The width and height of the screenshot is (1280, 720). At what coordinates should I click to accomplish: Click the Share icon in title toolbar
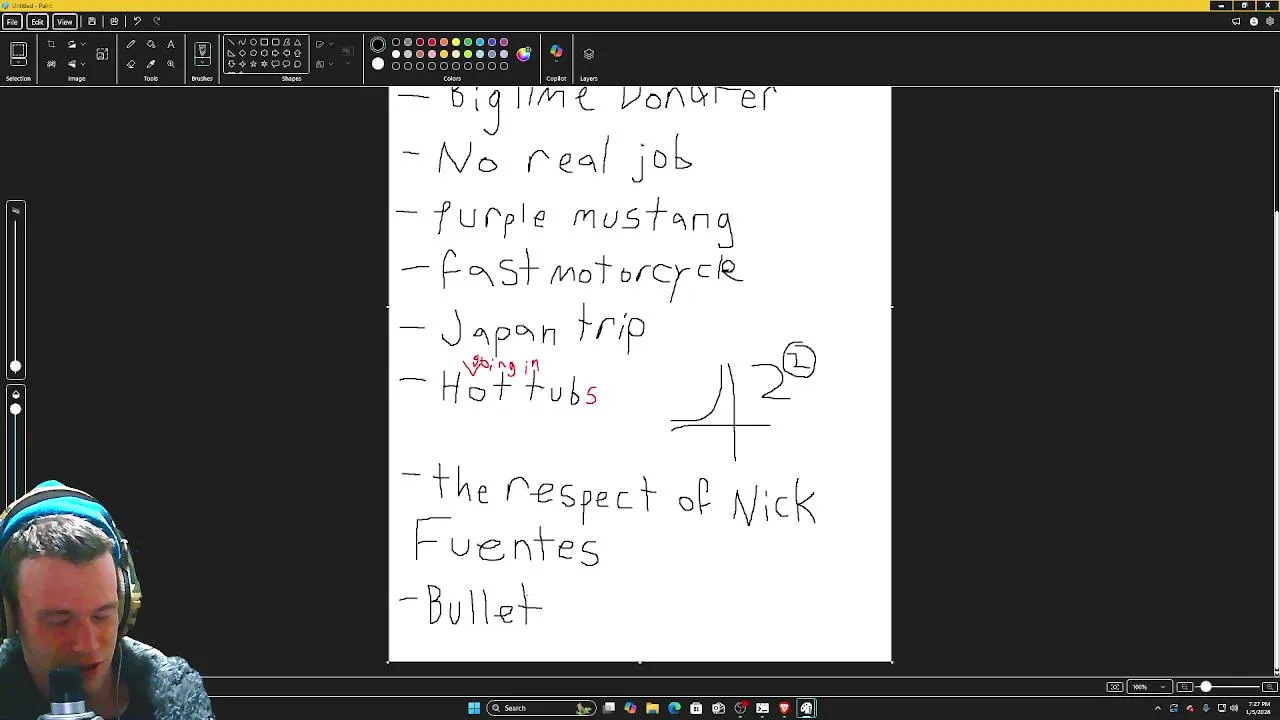click(114, 21)
